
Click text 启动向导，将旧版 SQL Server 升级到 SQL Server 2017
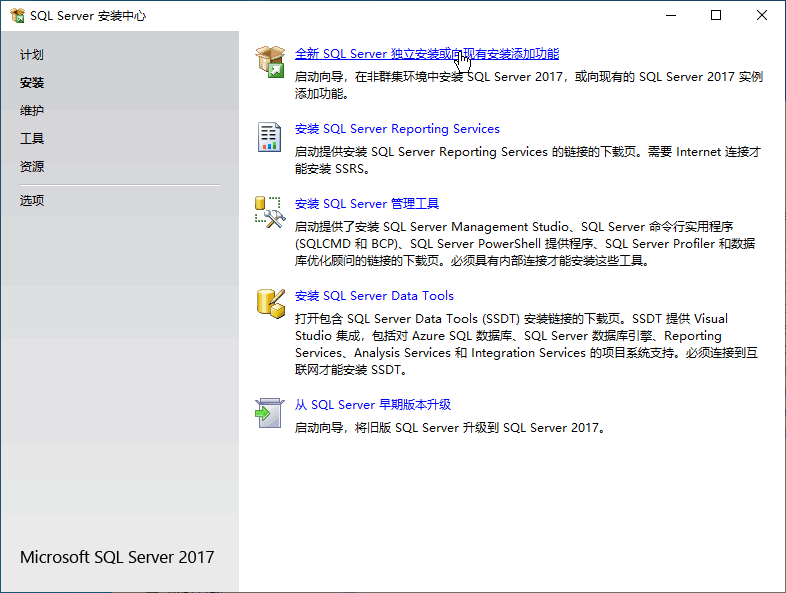click(x=451, y=428)
